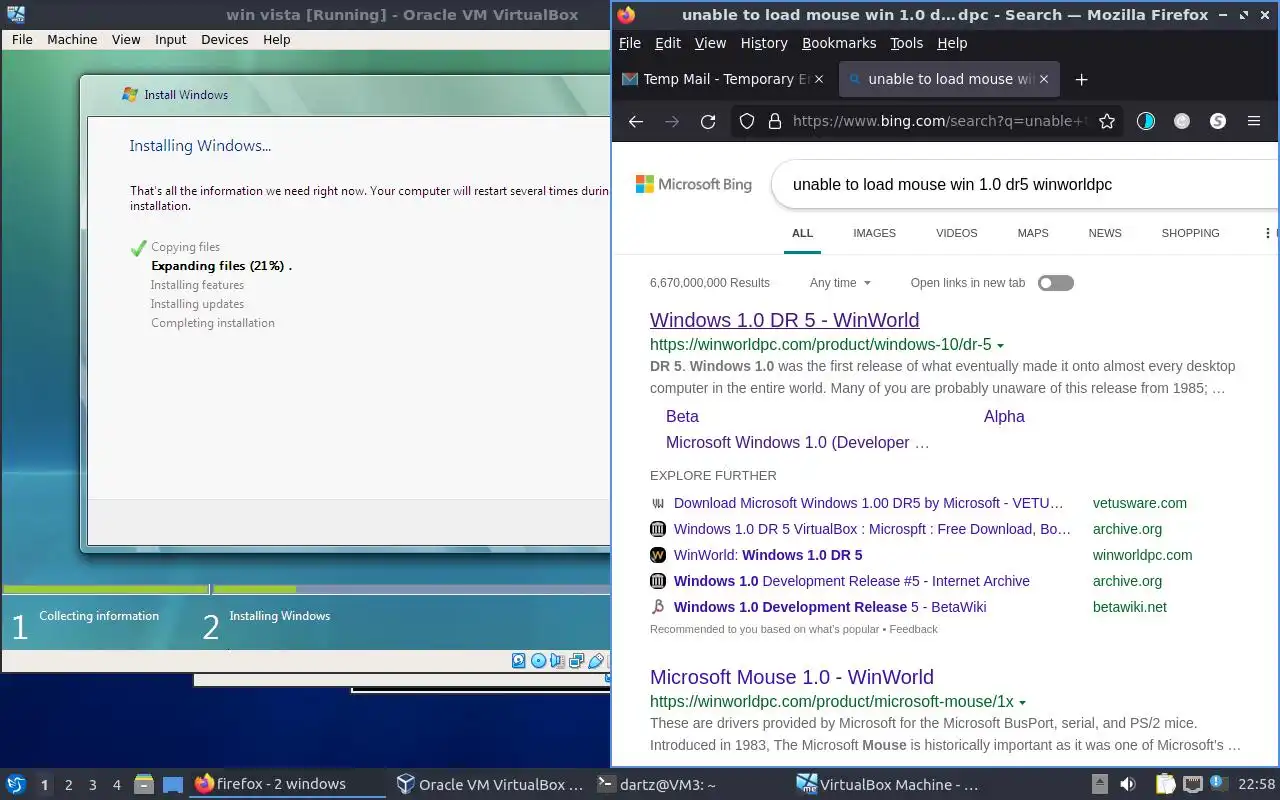Open Firefox Bookmarks menu
The image size is (1280, 800).
click(x=839, y=43)
